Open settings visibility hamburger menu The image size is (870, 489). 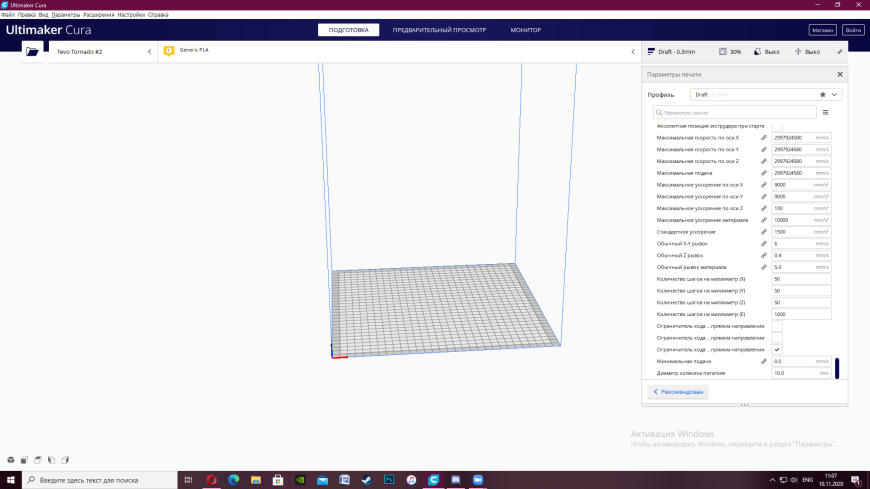coord(826,113)
